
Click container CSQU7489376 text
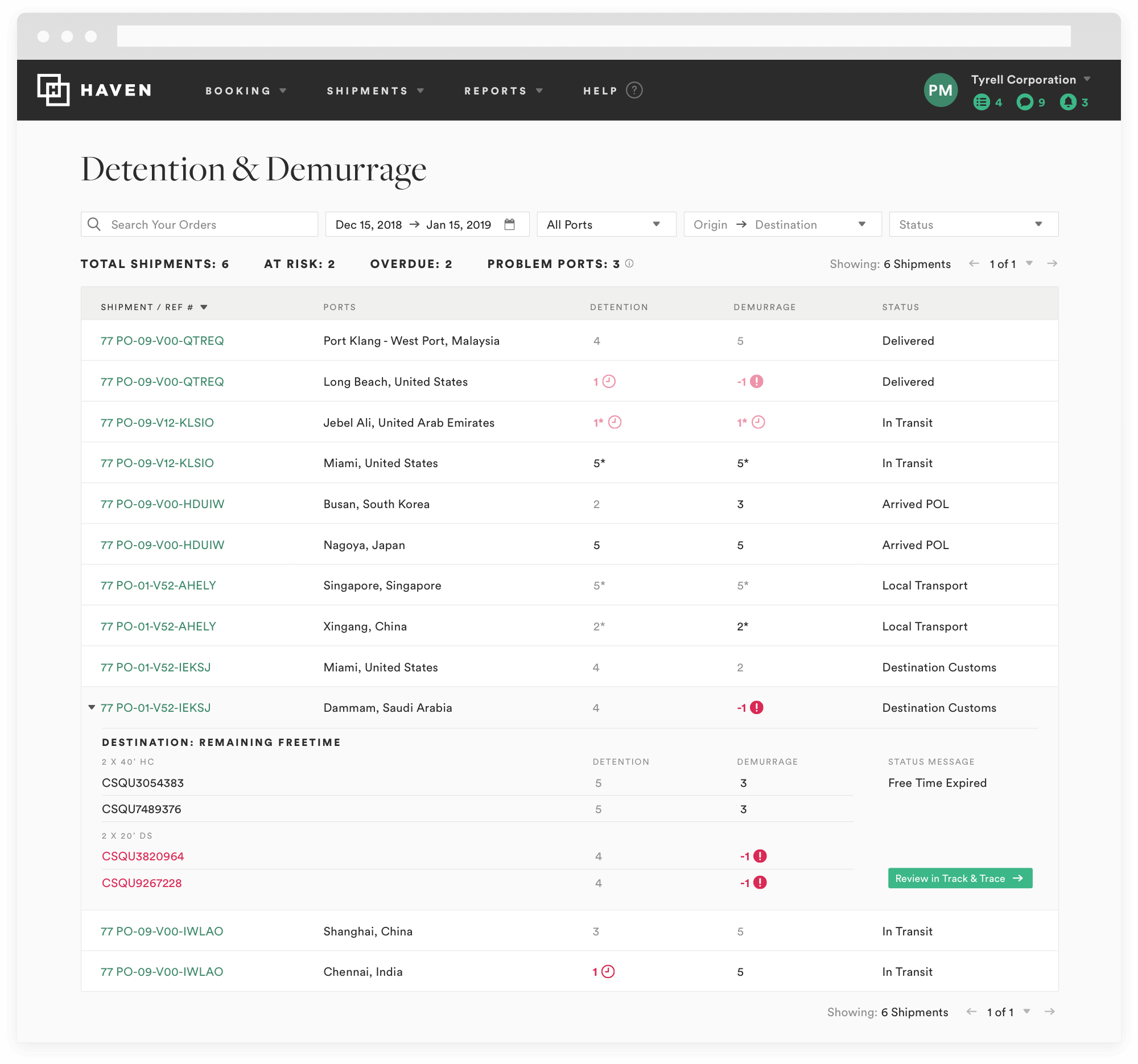pos(141,809)
